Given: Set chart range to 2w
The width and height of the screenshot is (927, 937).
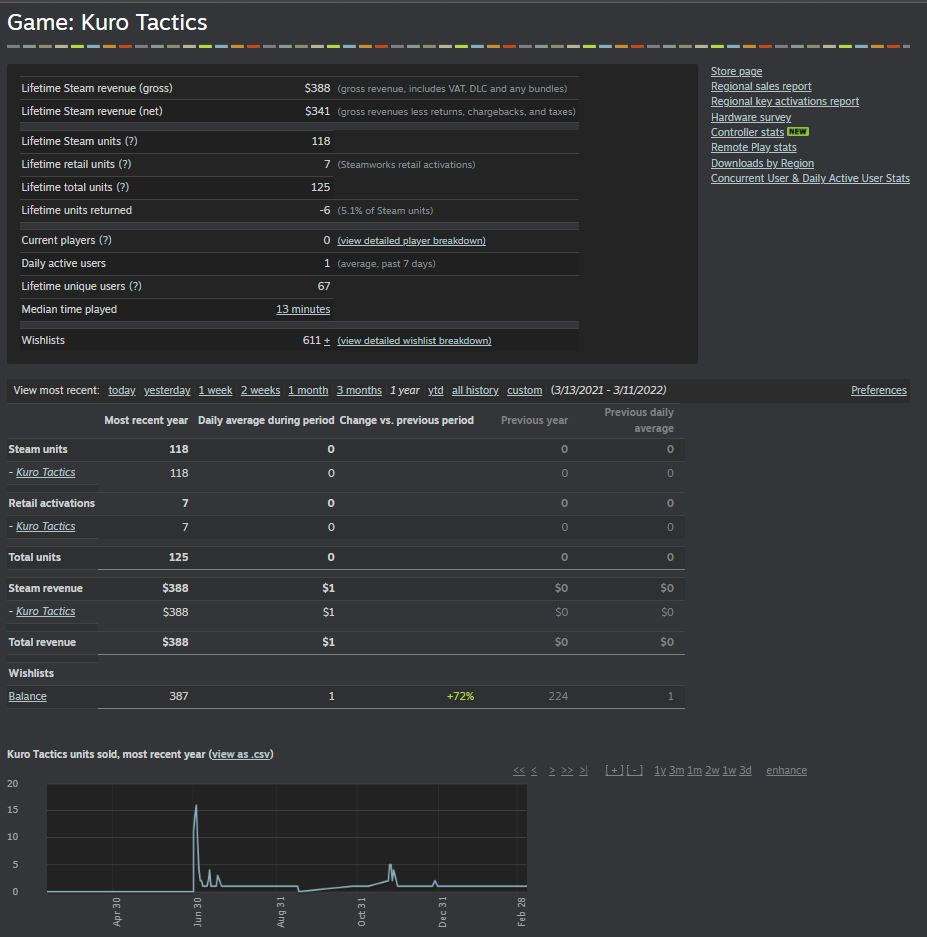Looking at the screenshot, I should (x=712, y=770).
